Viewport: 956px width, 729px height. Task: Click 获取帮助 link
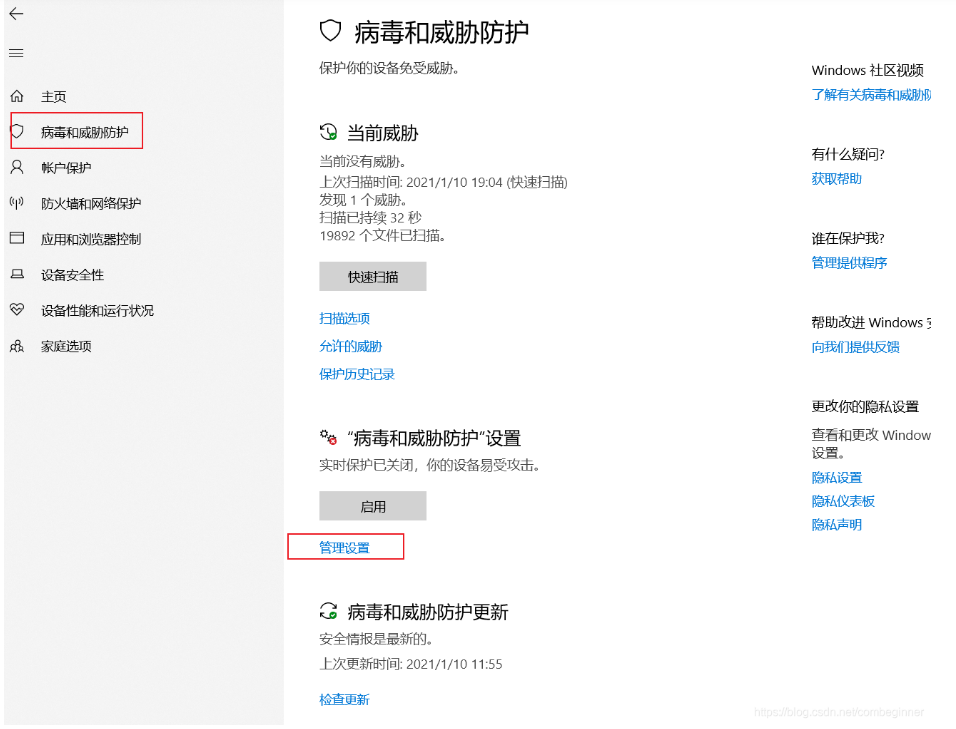pos(836,179)
